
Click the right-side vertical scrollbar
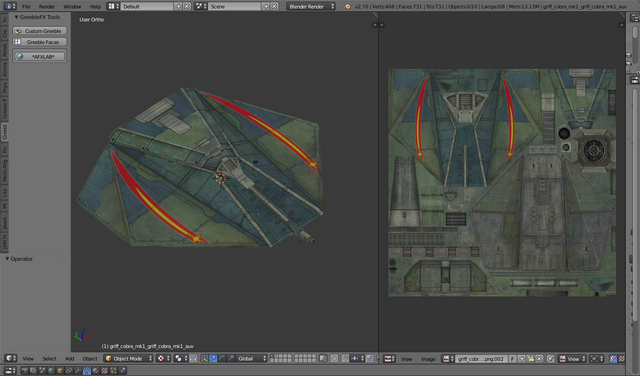pos(635,204)
